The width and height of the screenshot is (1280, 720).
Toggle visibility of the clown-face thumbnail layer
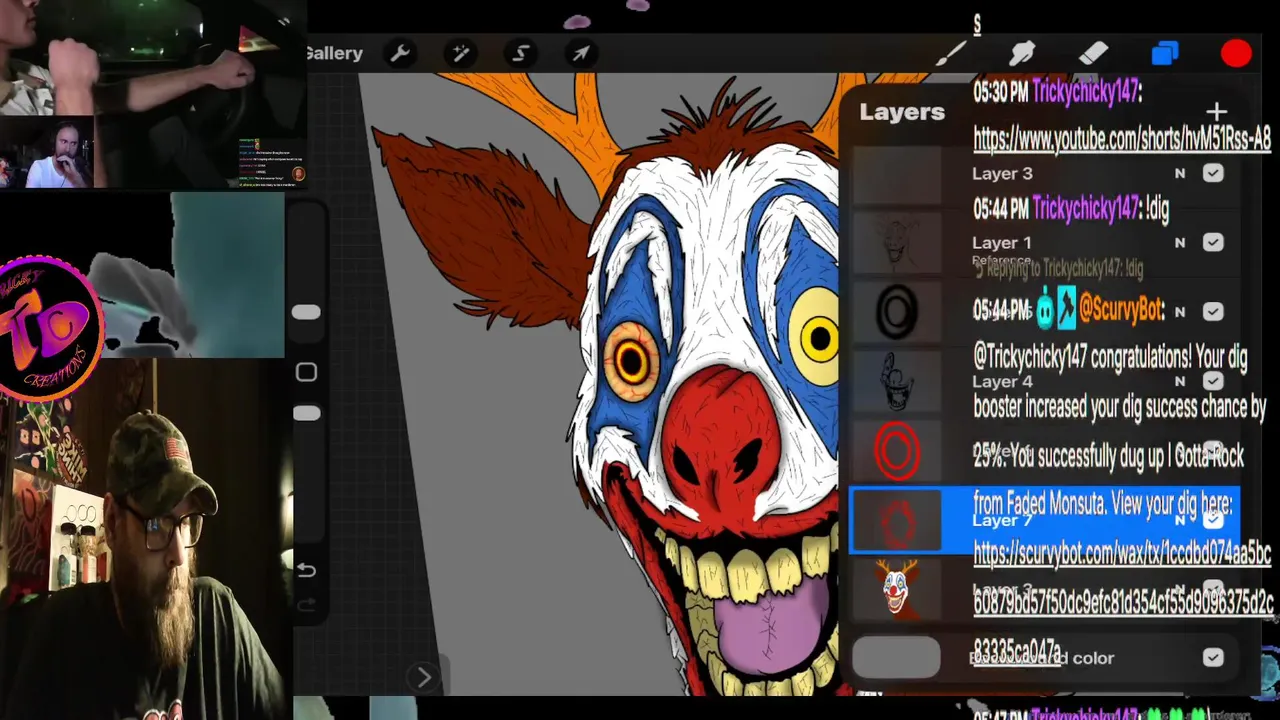(x=1213, y=589)
